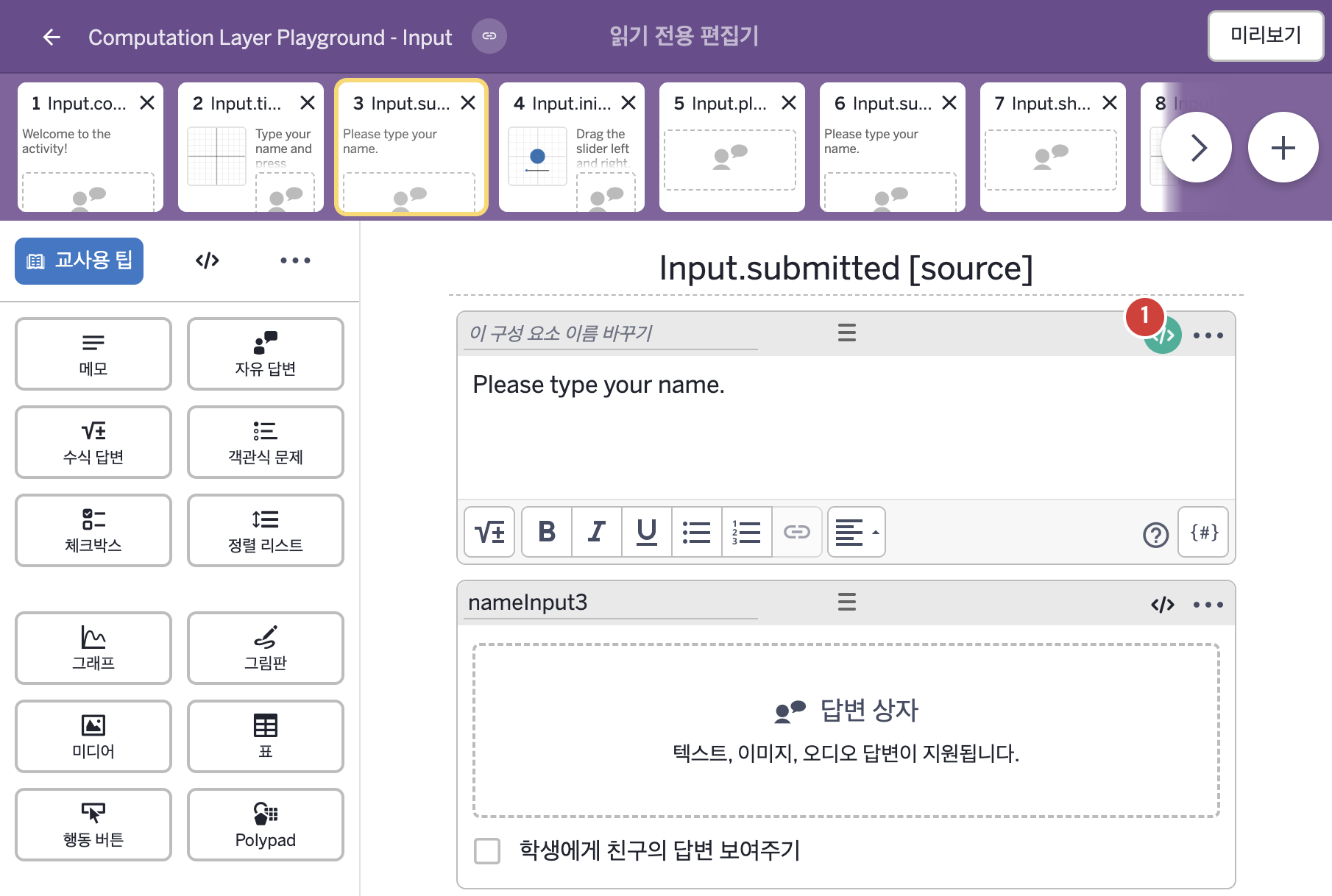Image resolution: width=1332 pixels, height=896 pixels.
Task: Open the 미리보기 preview button
Action: pyautogui.click(x=1266, y=35)
